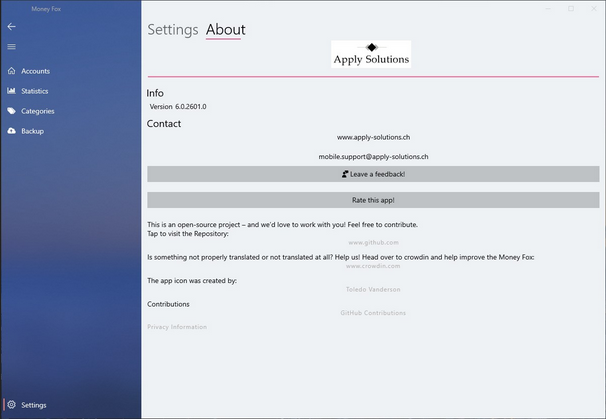Screen dimensions: 606x419
Task: Click the Settings gear icon
Action: 12,405
